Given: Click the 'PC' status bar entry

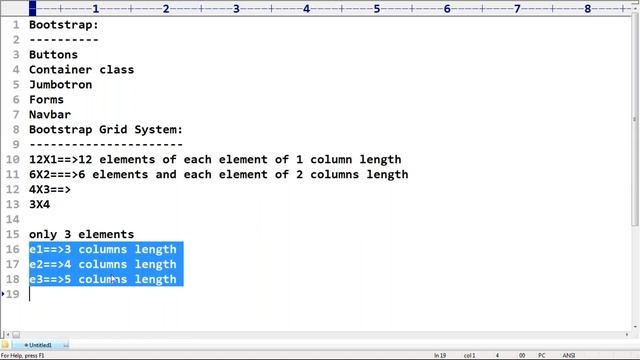Looking at the screenshot, I should 542,356.
